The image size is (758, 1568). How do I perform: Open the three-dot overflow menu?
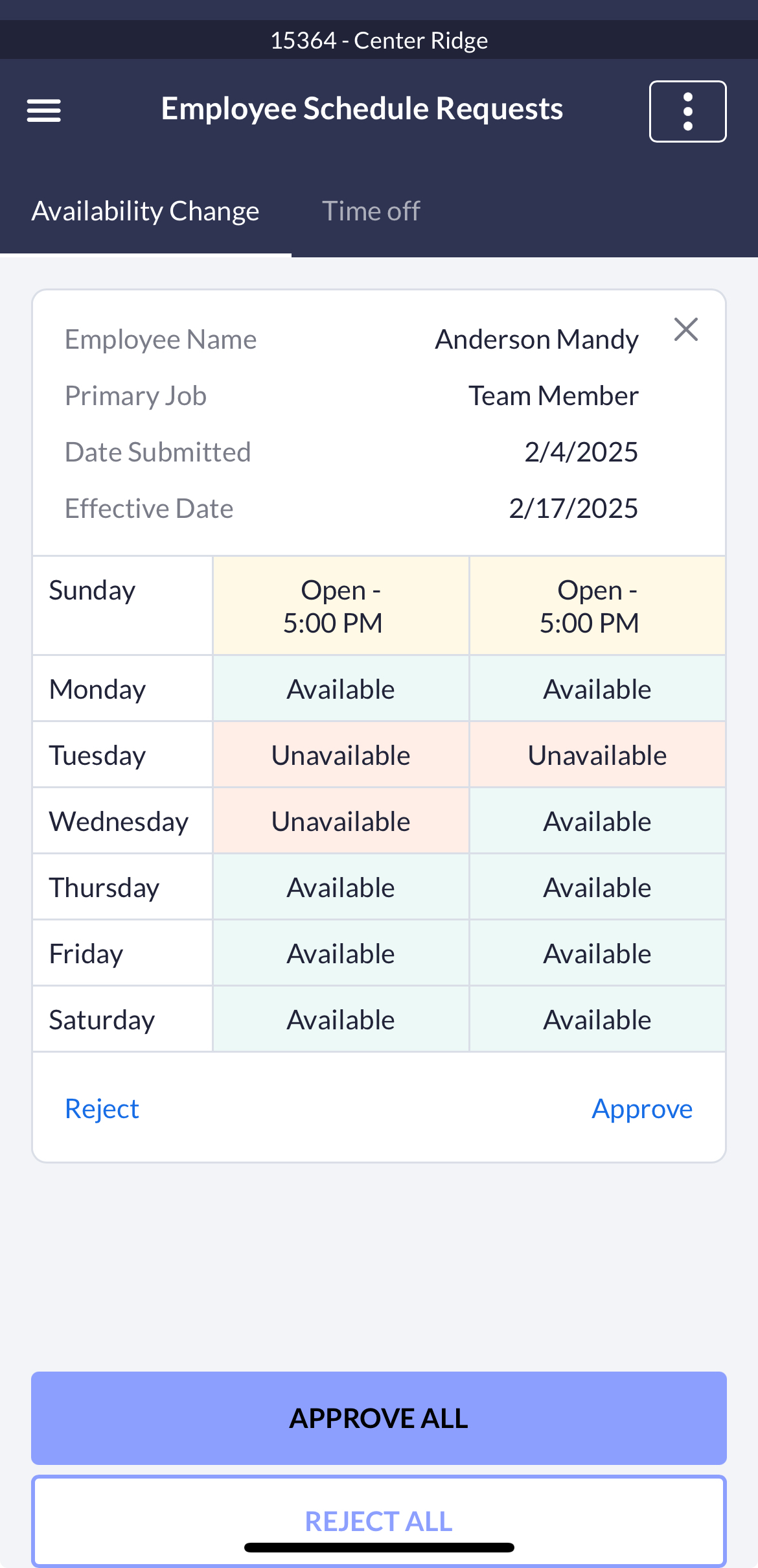(x=687, y=111)
